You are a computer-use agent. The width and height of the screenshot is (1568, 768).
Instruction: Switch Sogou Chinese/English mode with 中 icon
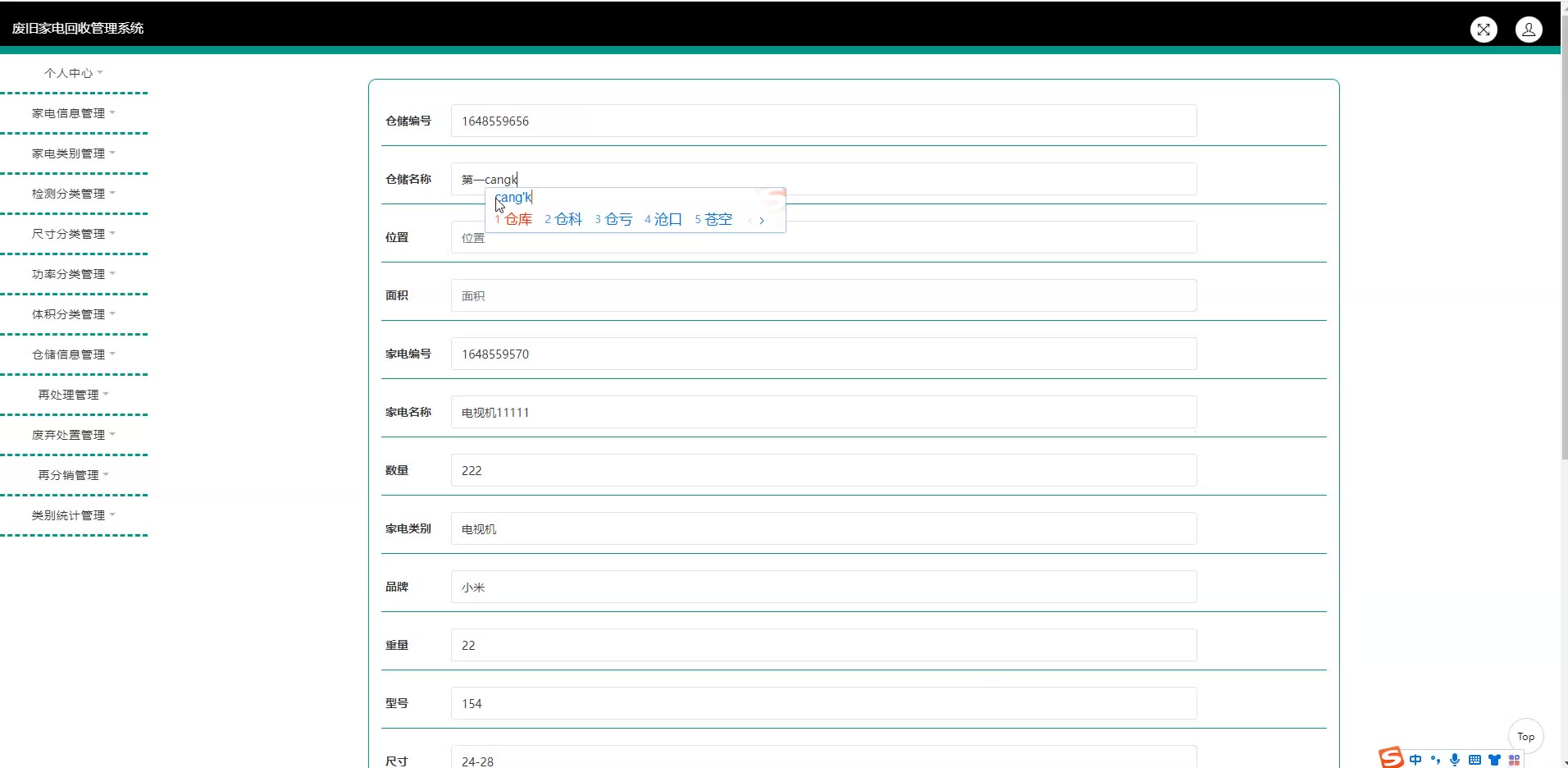pos(1415,760)
